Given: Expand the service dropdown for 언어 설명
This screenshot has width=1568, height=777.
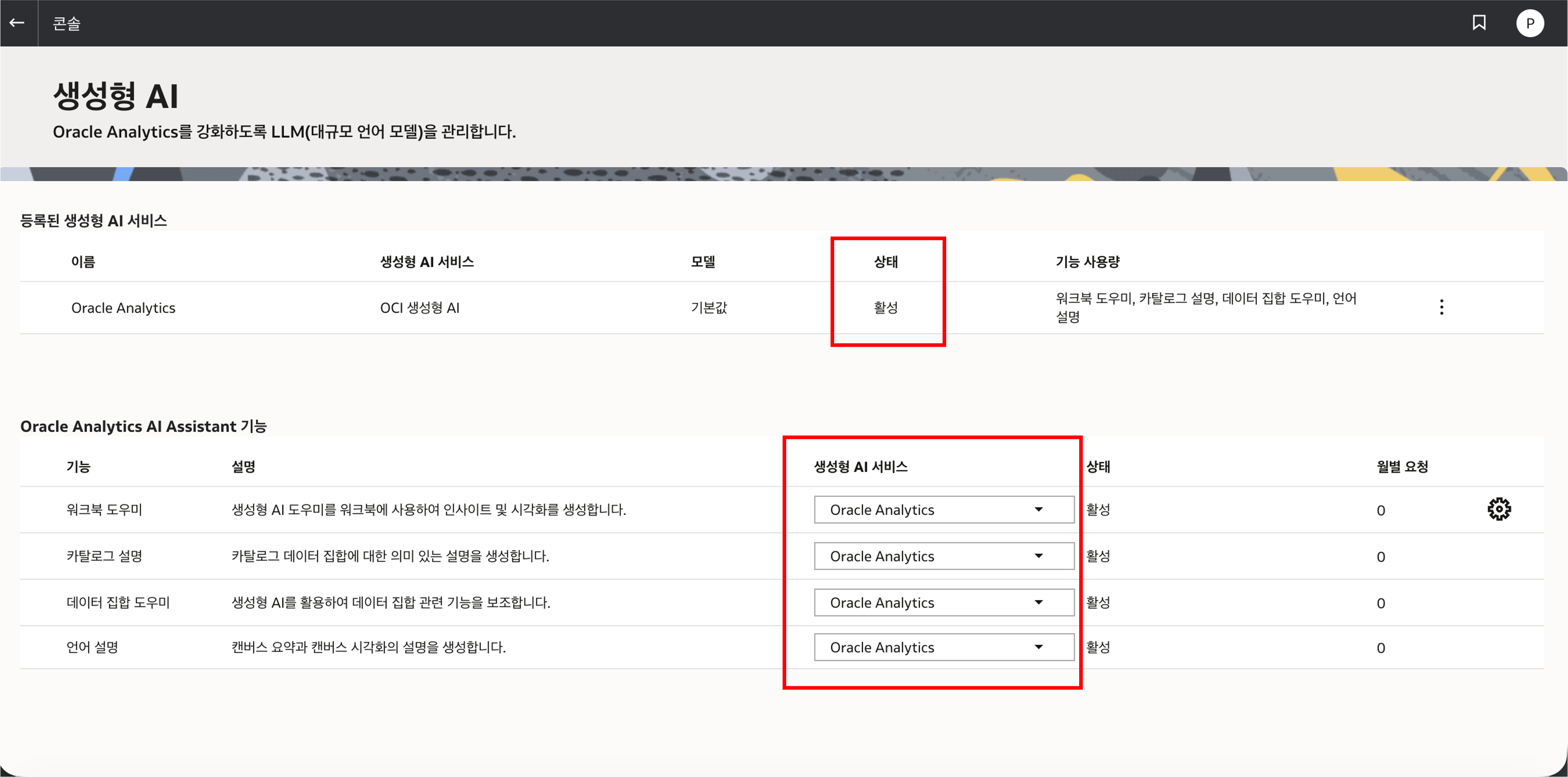Looking at the screenshot, I should [944, 647].
